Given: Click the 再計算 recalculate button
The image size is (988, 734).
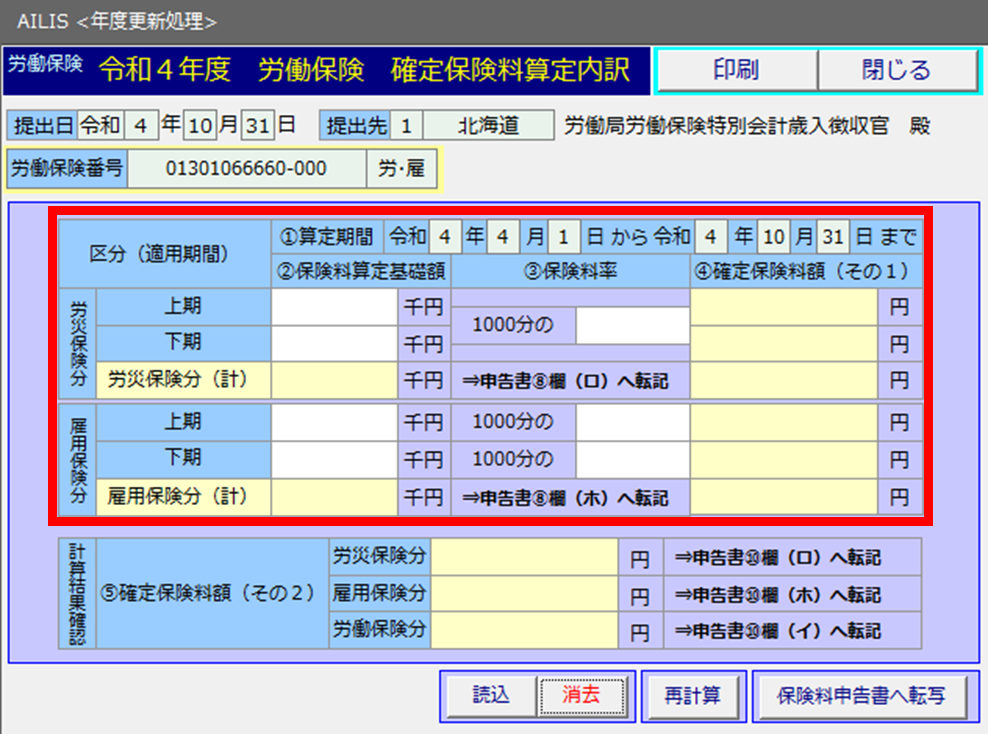Looking at the screenshot, I should tap(692, 695).
